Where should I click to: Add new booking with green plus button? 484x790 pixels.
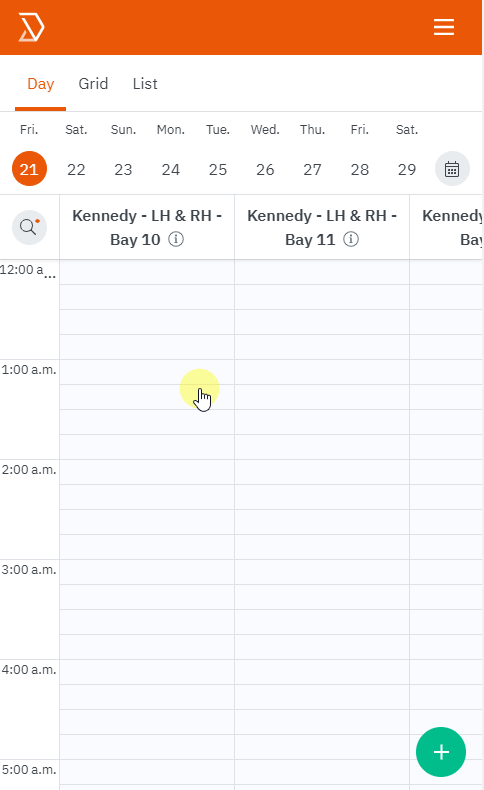click(x=441, y=752)
